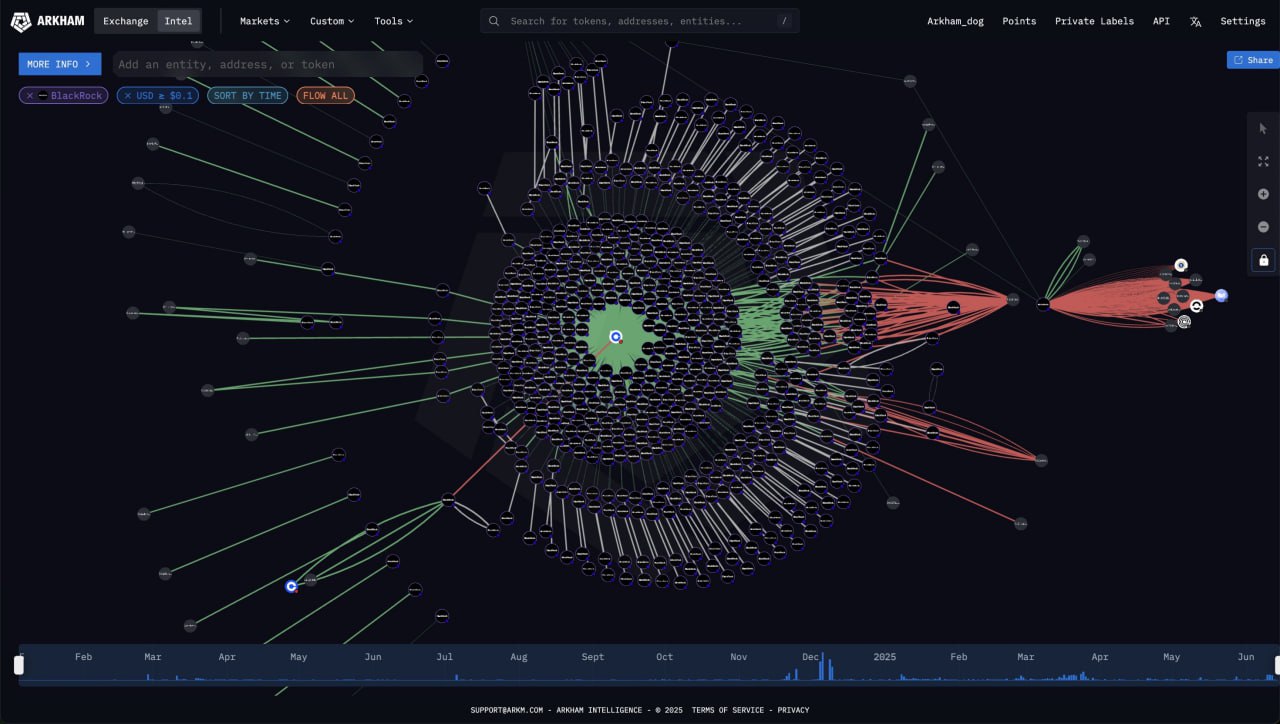This screenshot has height=724, width=1280.
Task: Click the Share button
Action: [1253, 60]
